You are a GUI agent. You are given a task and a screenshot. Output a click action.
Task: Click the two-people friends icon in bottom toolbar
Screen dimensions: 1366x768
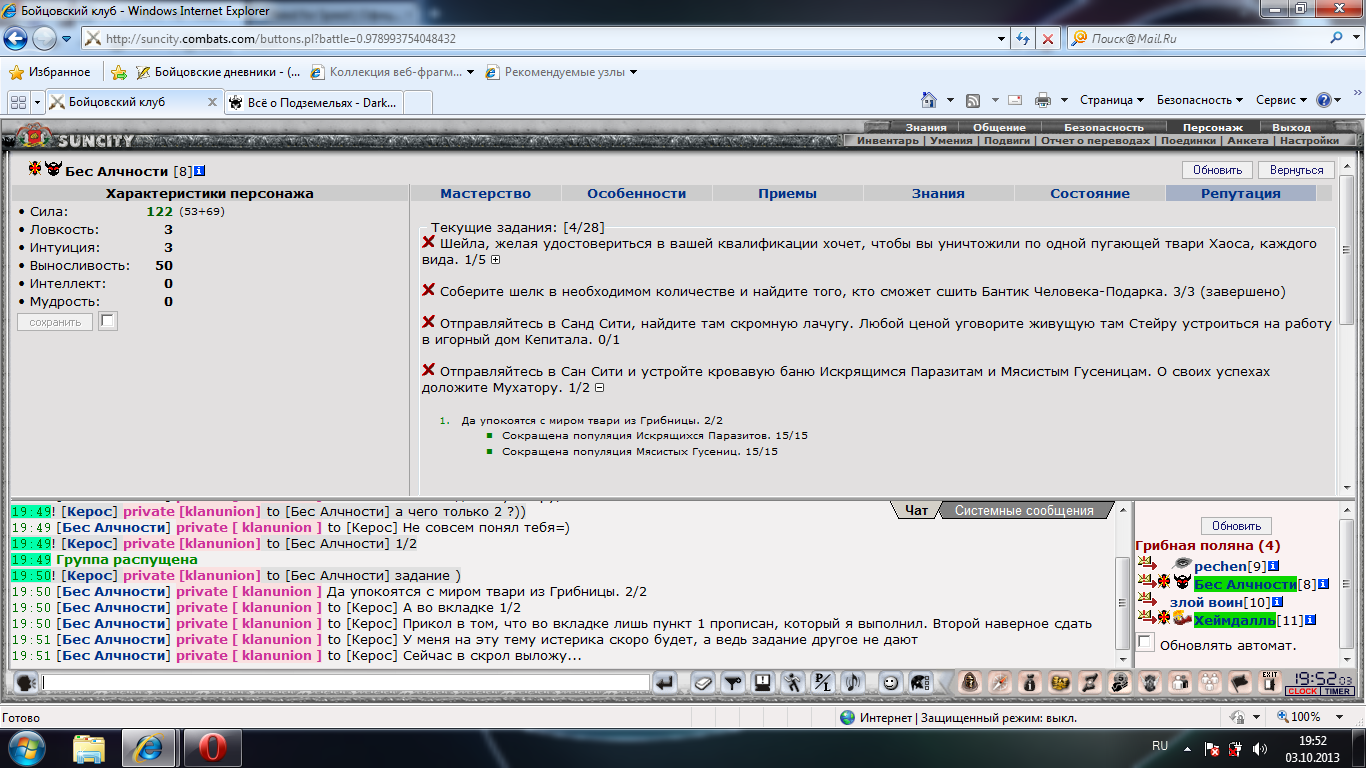click(x=1180, y=683)
